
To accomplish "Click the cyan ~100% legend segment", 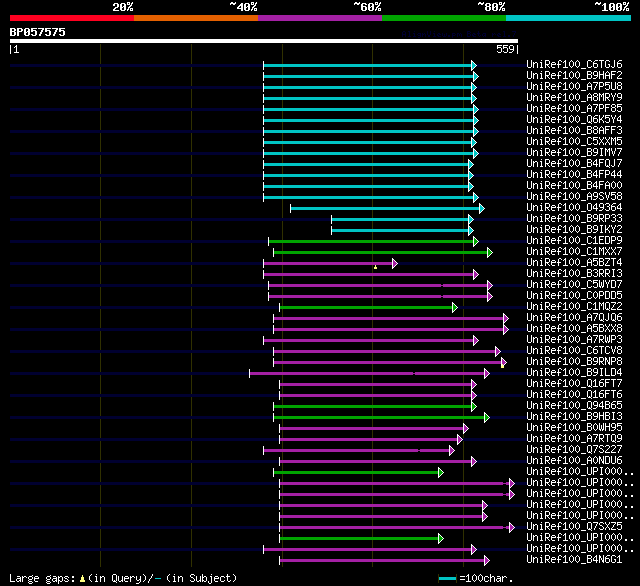I will [569, 18].
